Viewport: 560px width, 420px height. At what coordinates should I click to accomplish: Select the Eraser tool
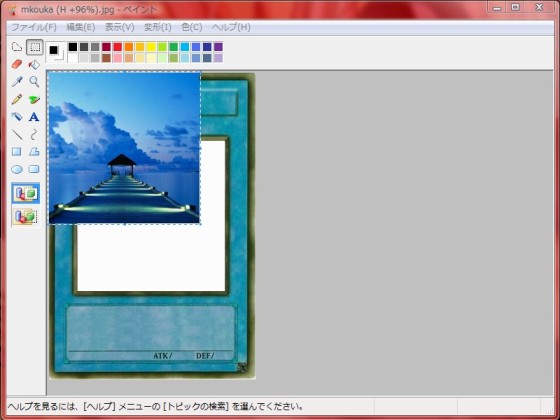[17, 65]
